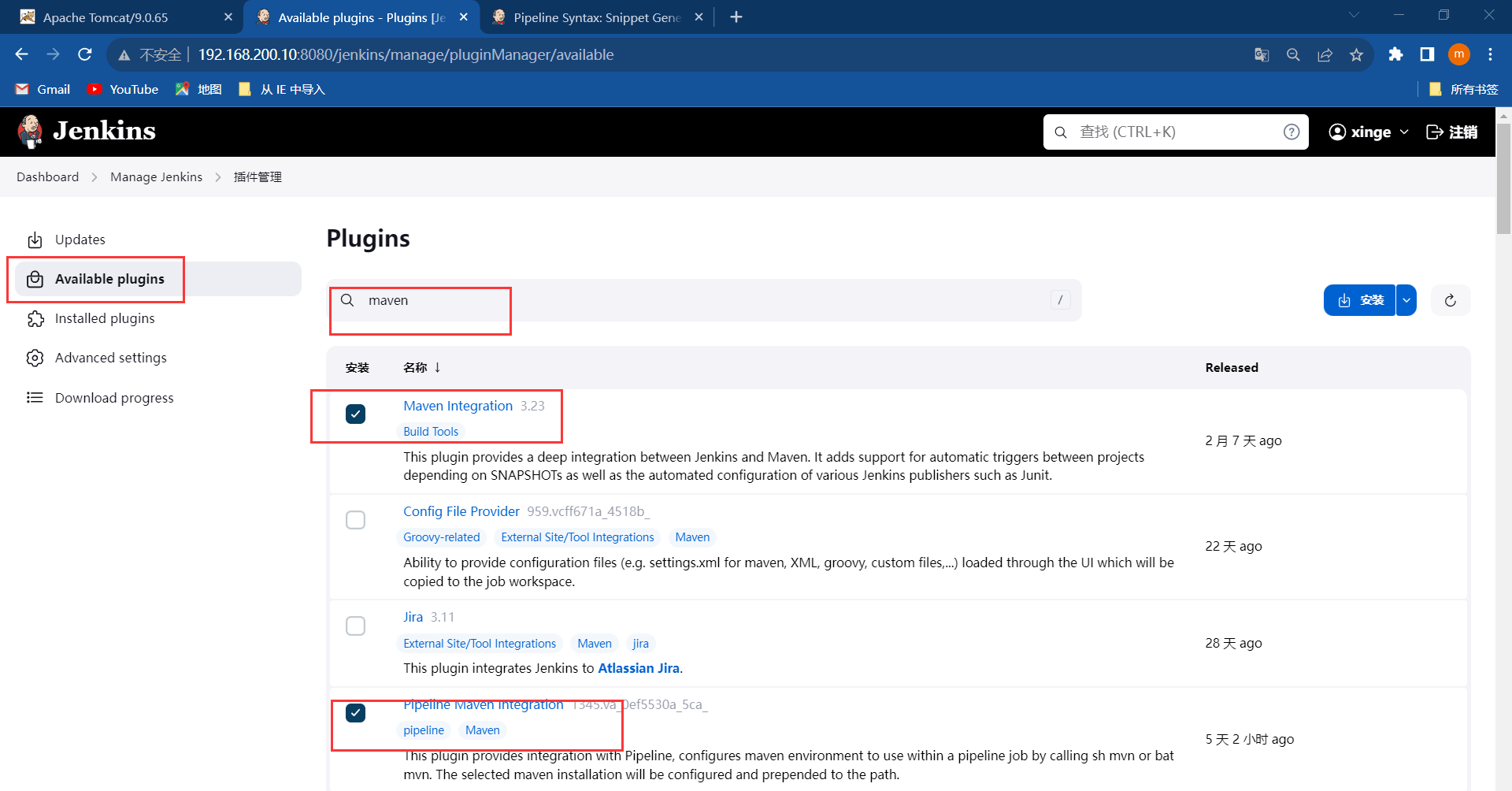This screenshot has width=1512, height=791.
Task: Click the Dashboard breadcrumb link
Action: tap(48, 177)
